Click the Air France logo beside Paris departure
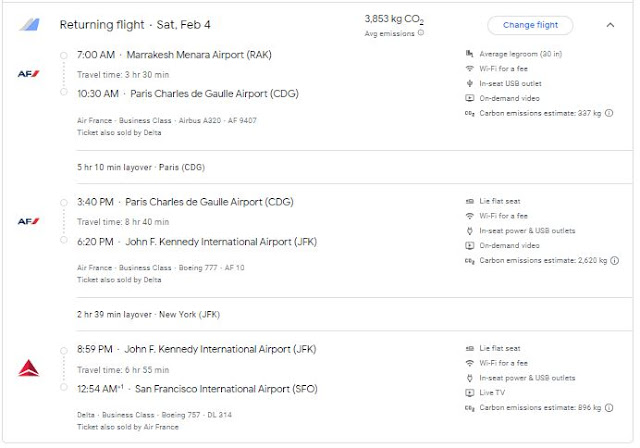 (29, 220)
